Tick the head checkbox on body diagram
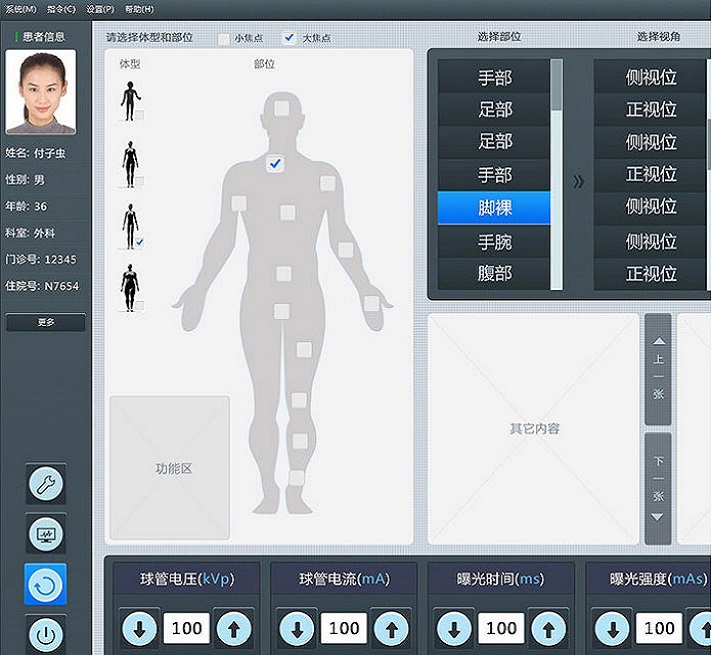 click(281, 108)
